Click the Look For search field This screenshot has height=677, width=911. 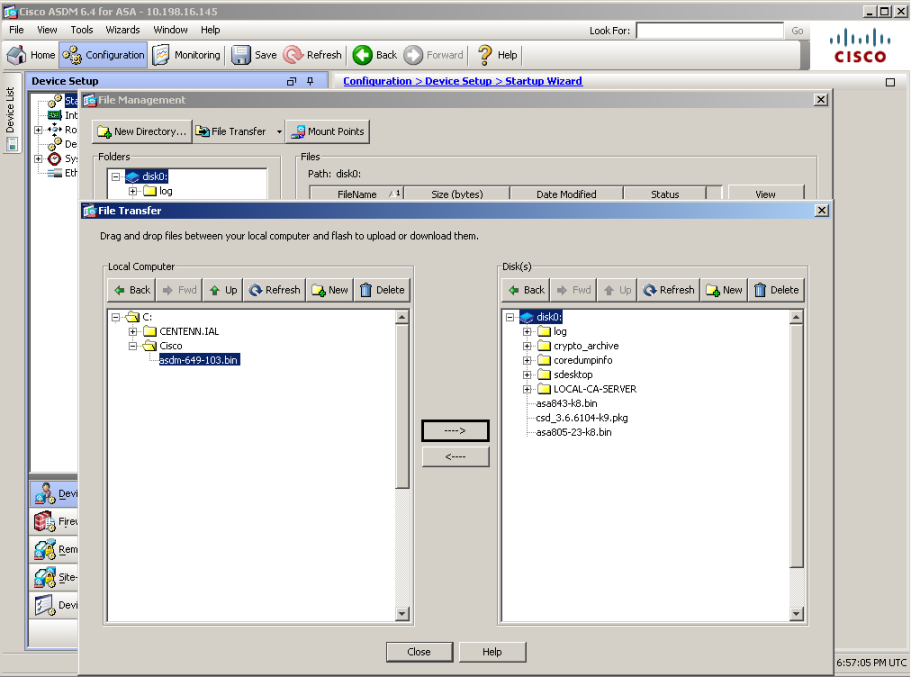(x=709, y=31)
